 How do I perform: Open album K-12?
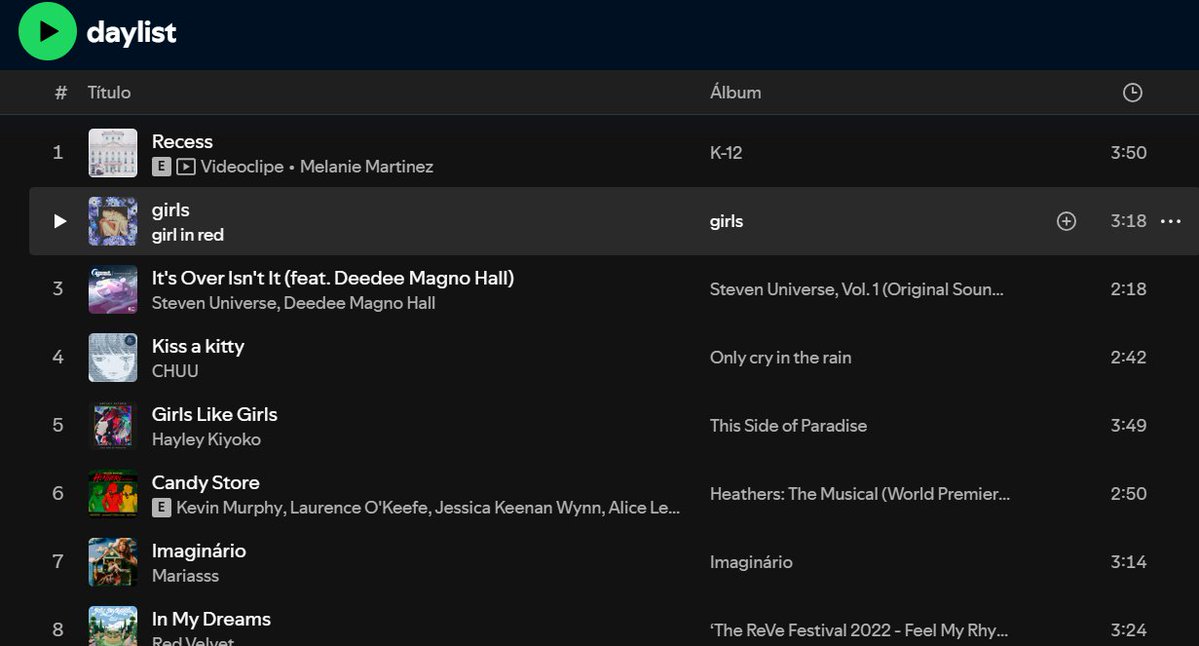coord(726,153)
